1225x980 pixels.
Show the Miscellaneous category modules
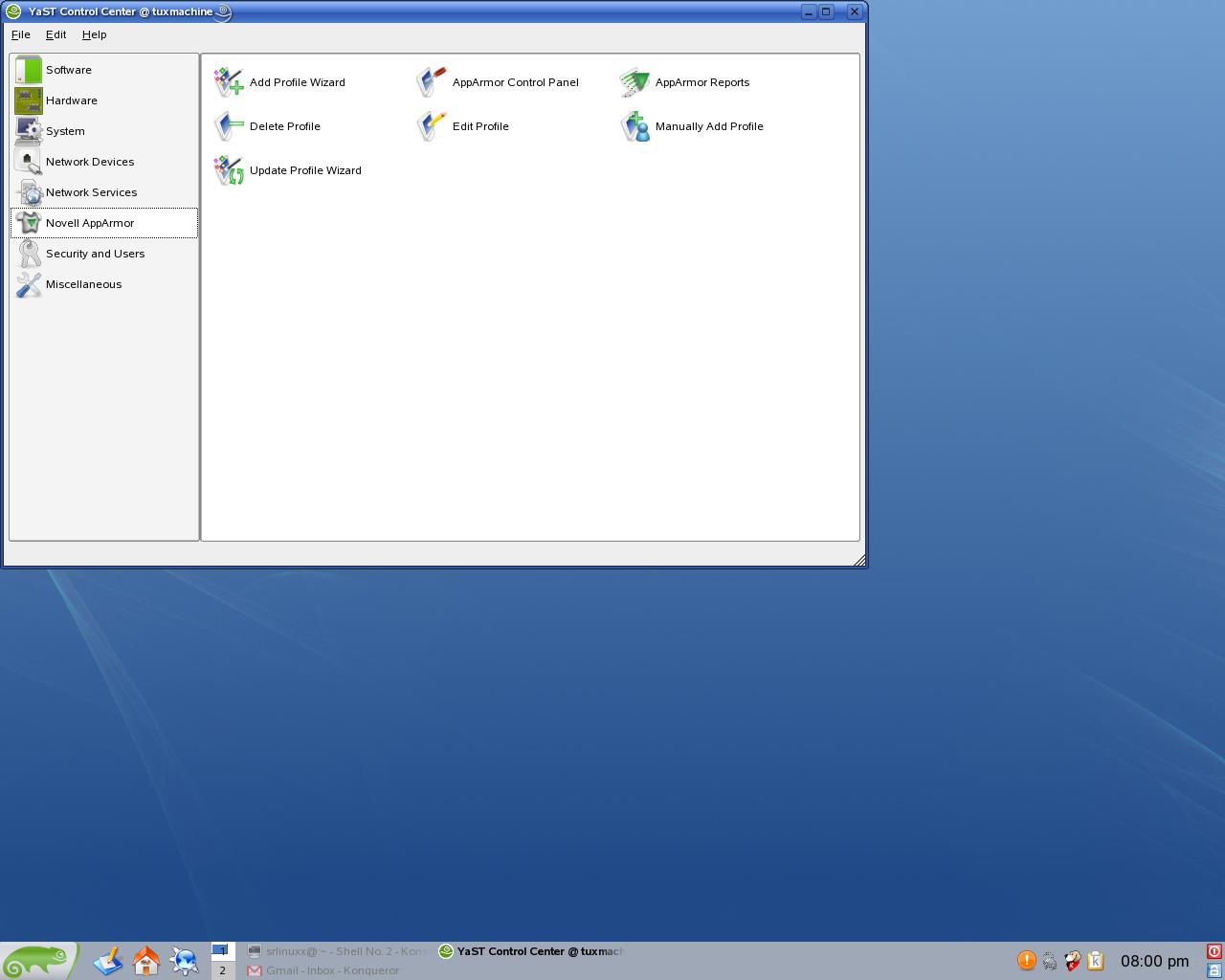click(x=103, y=284)
